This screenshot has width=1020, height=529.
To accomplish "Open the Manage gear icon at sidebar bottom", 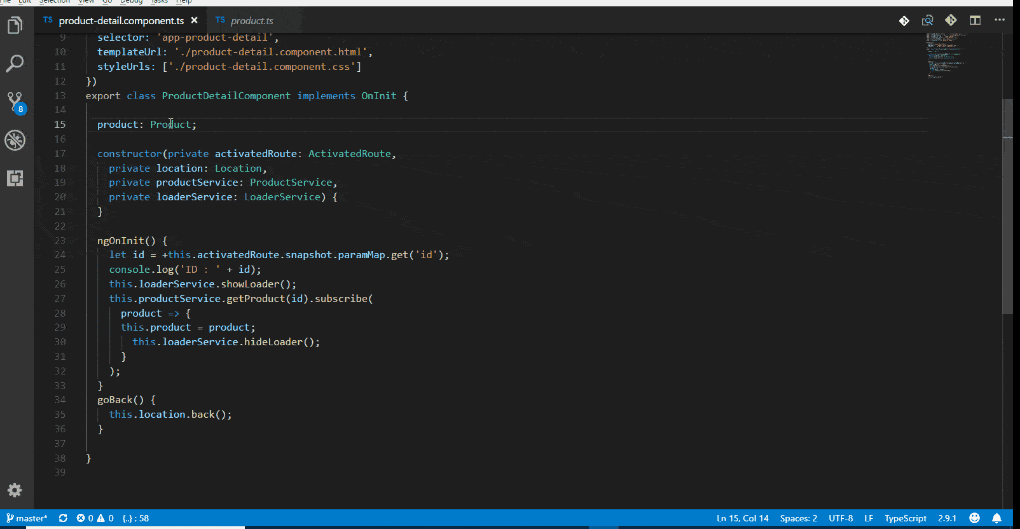I will tap(15, 490).
